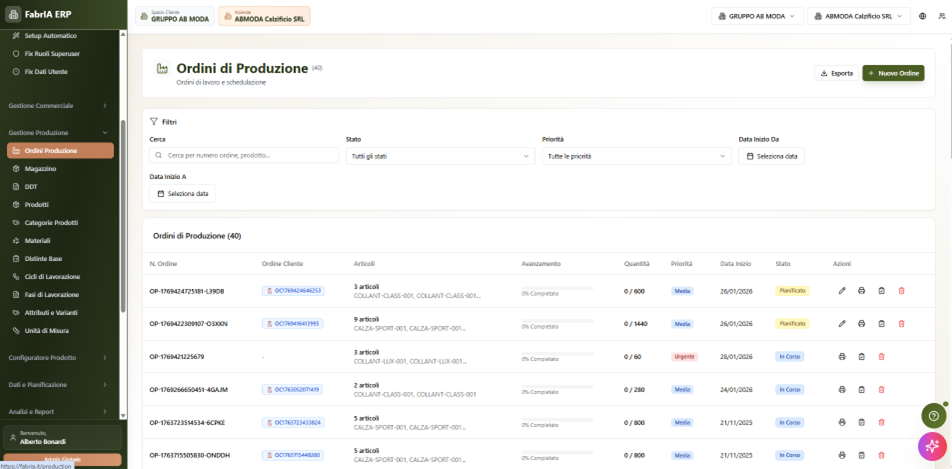
Task: Open clipboard check for order OP-1769424725181-L39DB
Action: [x=881, y=291]
